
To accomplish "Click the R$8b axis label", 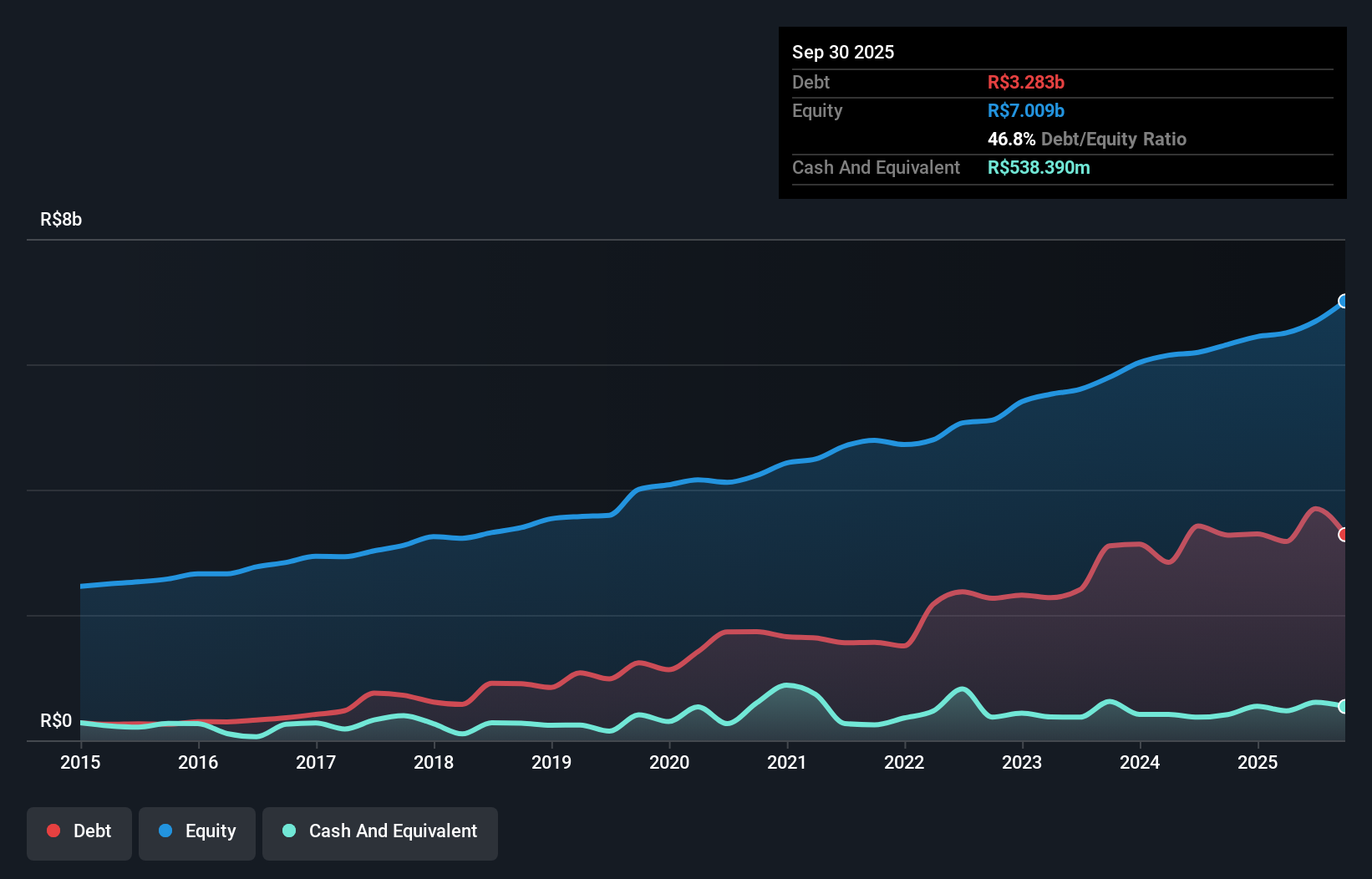I will coord(60,219).
